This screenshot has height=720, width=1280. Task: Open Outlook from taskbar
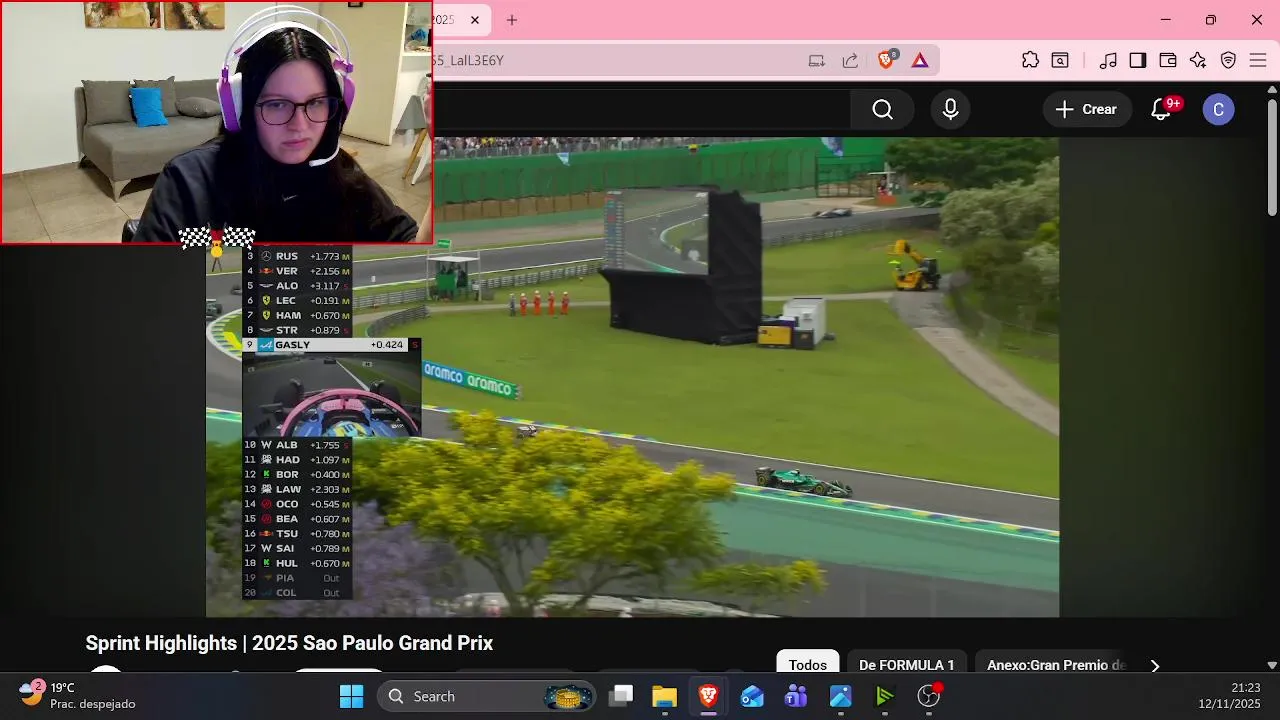pos(752,696)
